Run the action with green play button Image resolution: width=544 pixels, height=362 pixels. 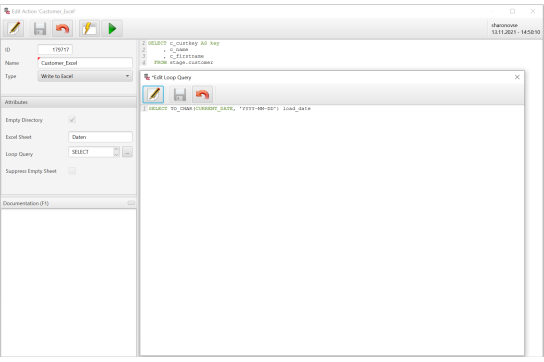(x=112, y=28)
